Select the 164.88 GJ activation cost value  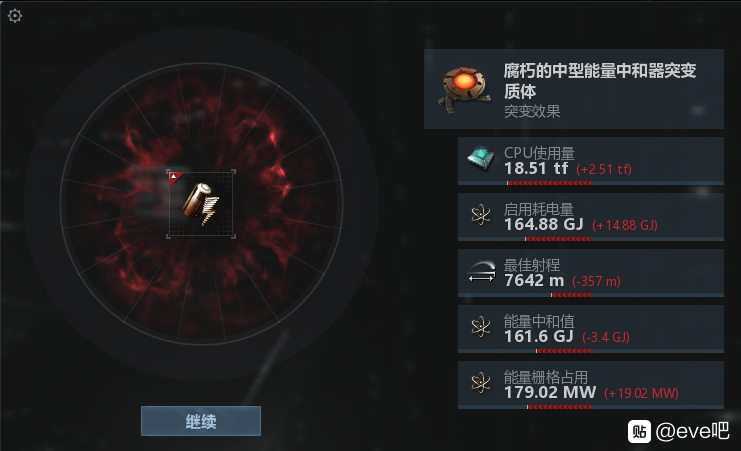(543, 224)
